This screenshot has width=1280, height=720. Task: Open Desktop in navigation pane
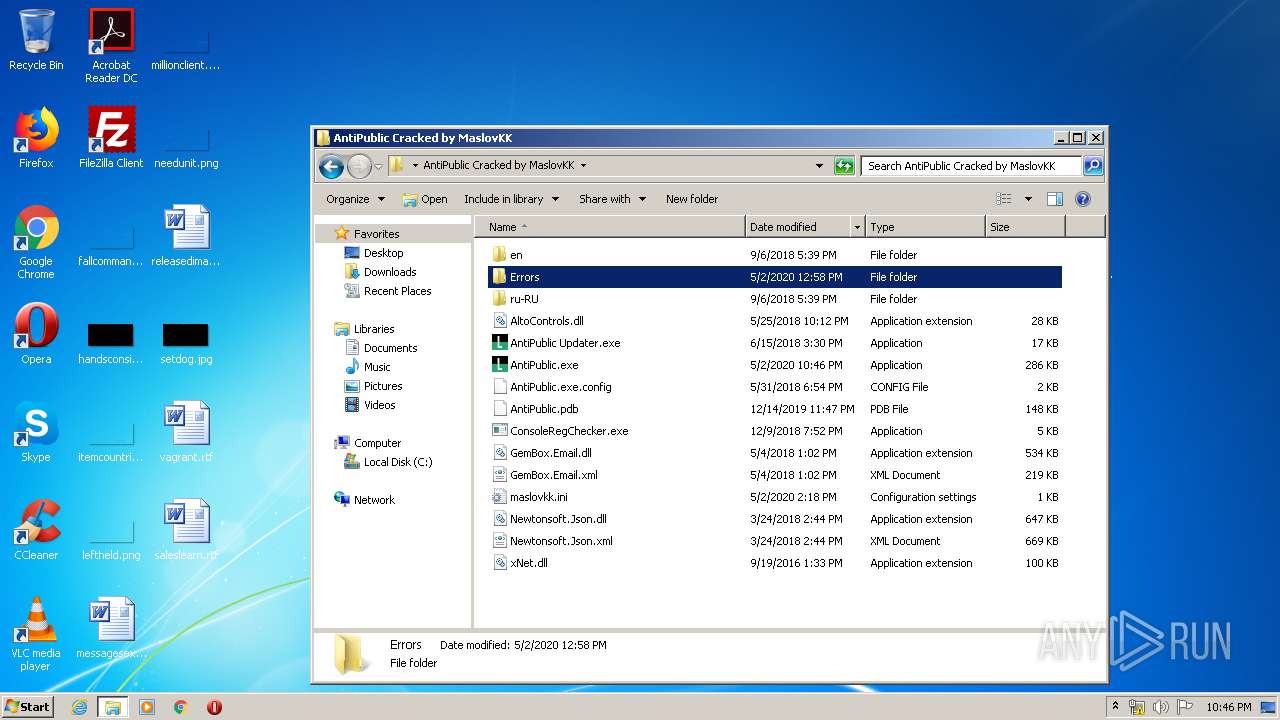(x=383, y=253)
